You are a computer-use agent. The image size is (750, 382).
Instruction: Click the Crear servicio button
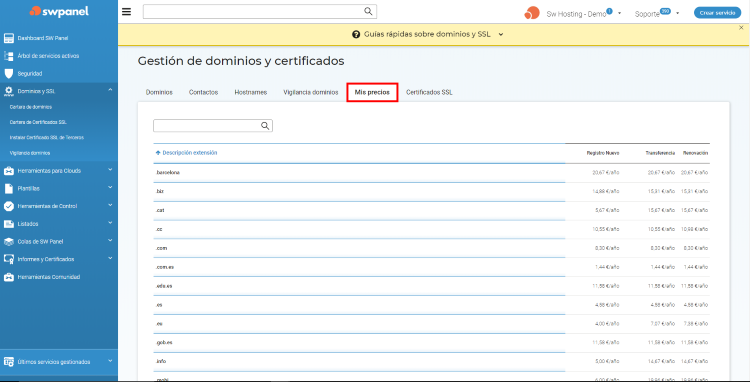(x=717, y=13)
